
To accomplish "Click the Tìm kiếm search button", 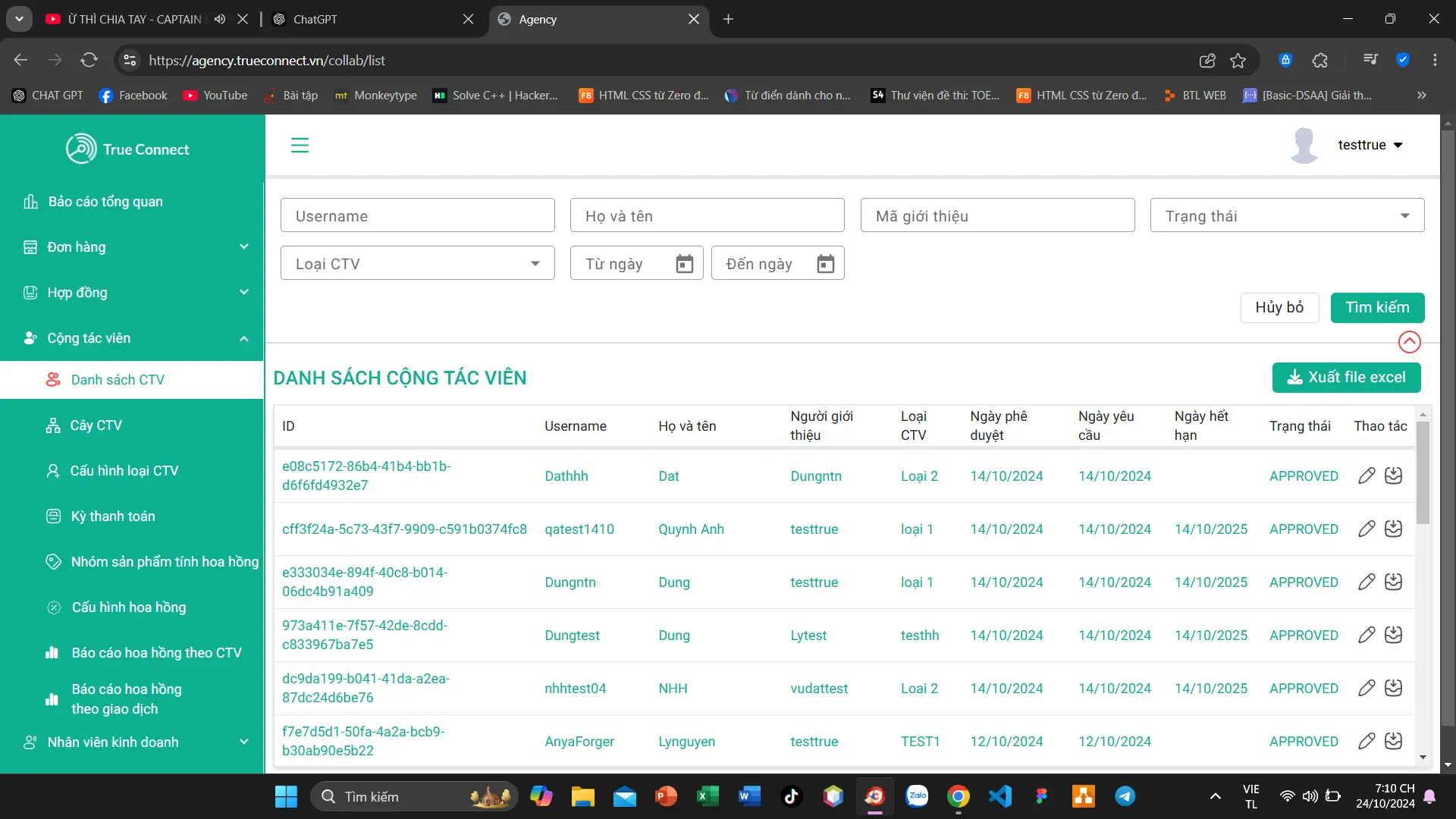I will coord(1376,307).
